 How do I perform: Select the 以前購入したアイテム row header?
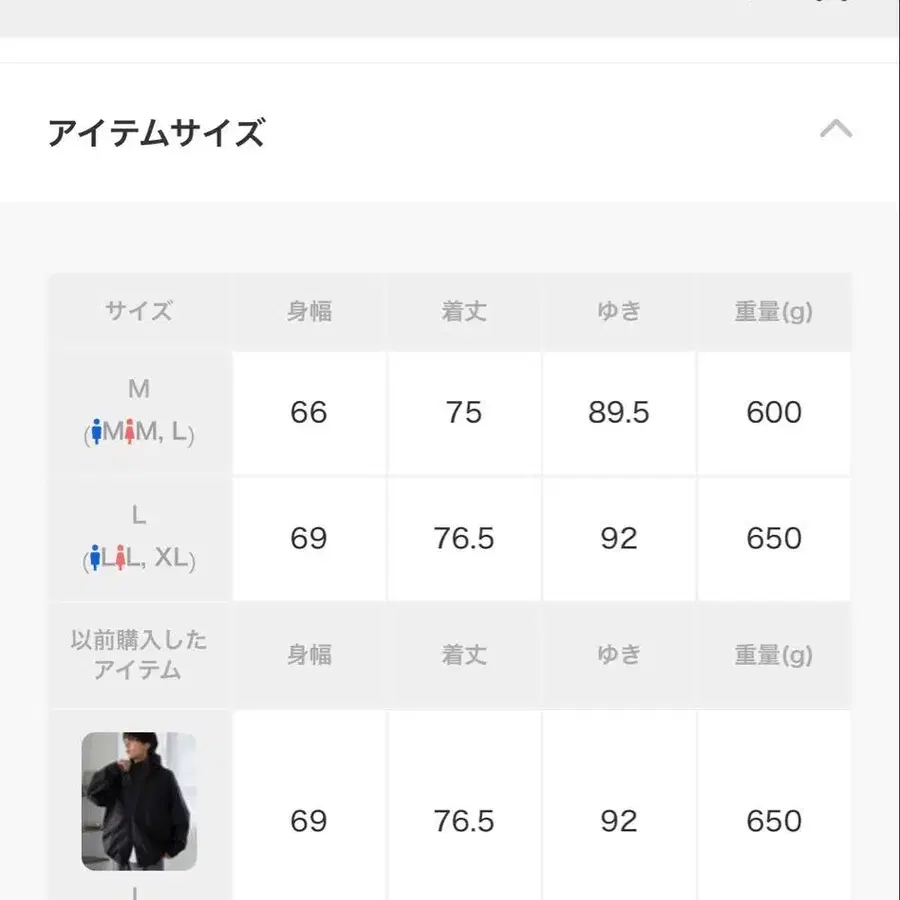click(x=139, y=655)
